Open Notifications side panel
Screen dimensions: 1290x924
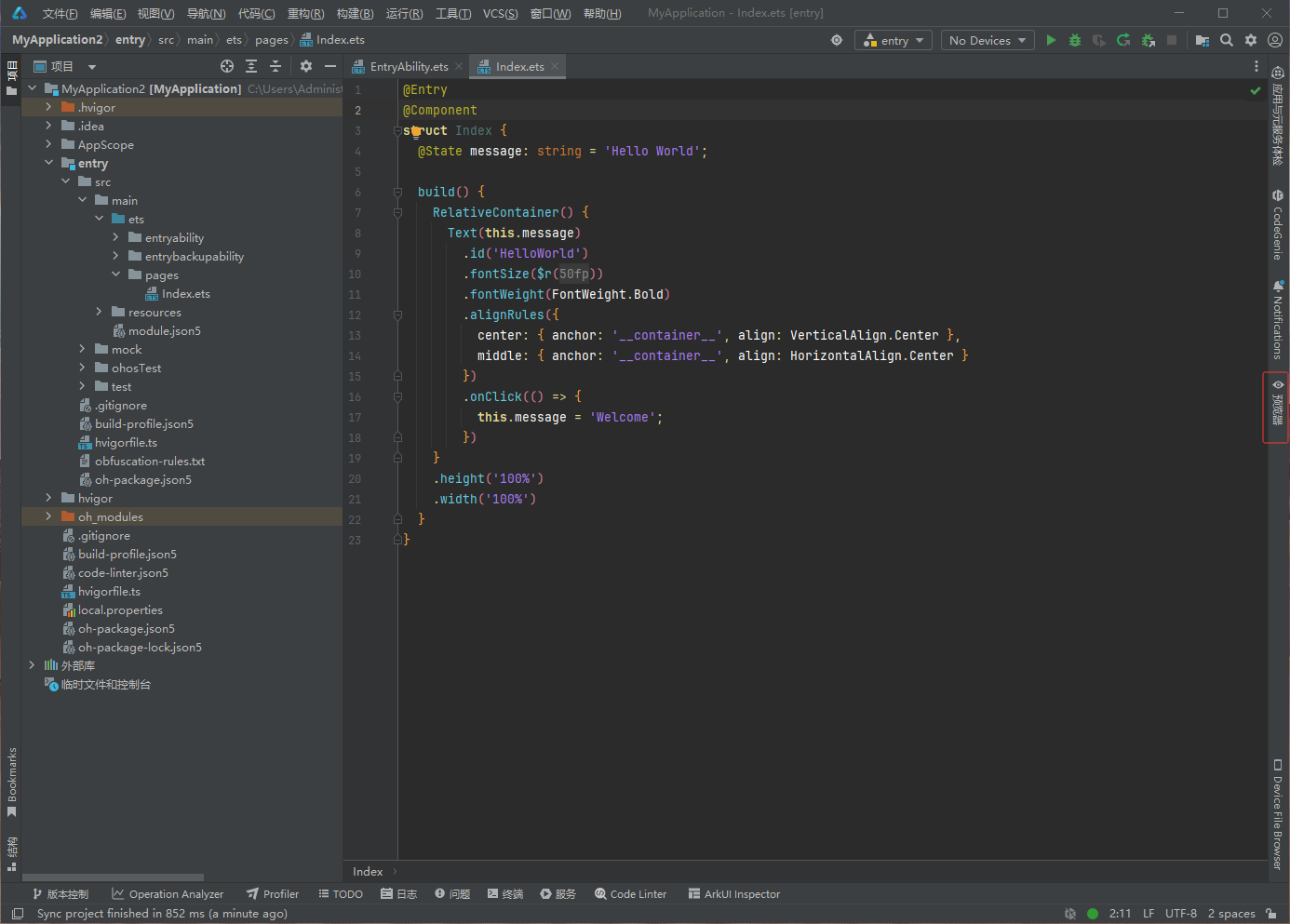click(x=1278, y=319)
